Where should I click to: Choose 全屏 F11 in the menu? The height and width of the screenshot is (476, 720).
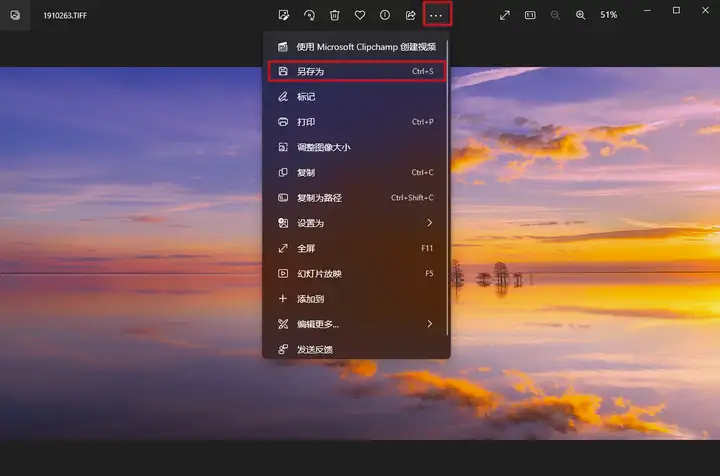pyautogui.click(x=356, y=248)
